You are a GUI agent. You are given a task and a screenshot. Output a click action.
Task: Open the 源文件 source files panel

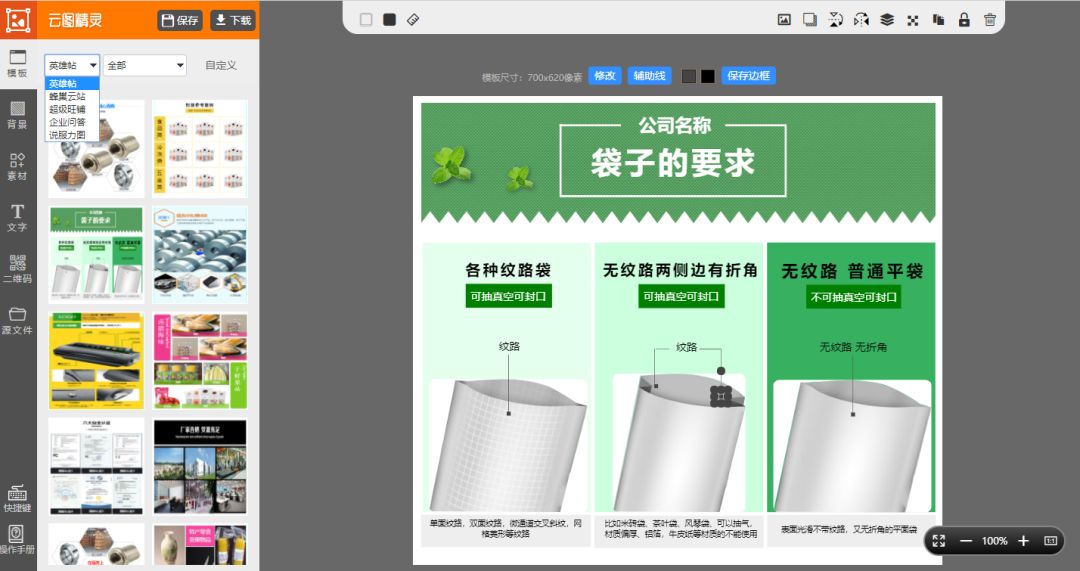click(x=17, y=321)
